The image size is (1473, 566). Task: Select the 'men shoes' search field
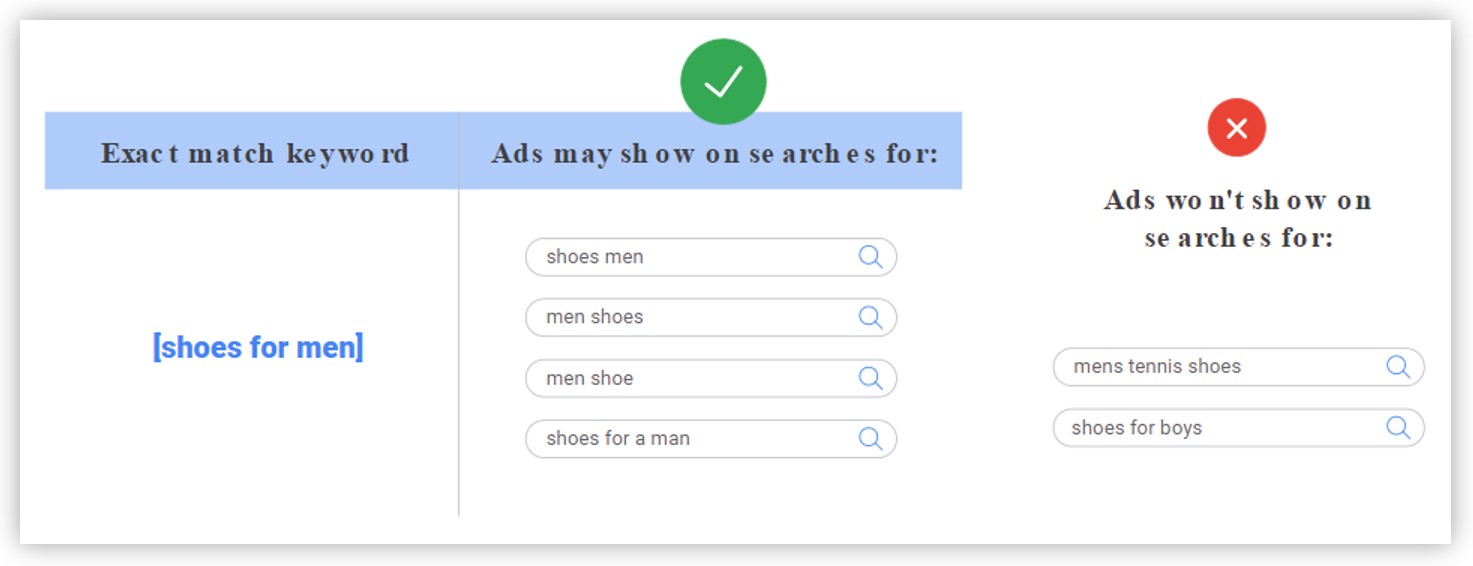[x=711, y=317]
